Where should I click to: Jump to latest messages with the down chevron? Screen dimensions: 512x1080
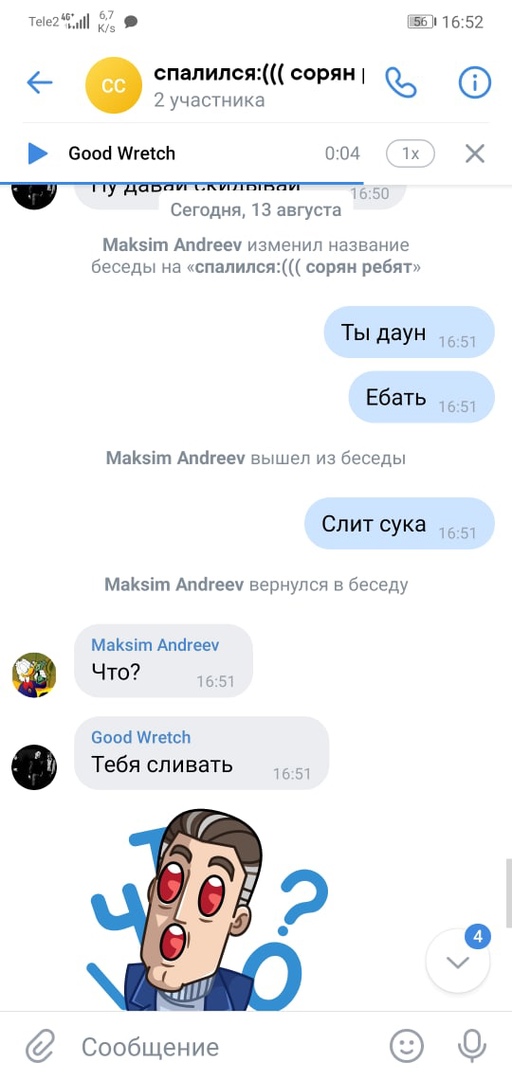point(458,963)
